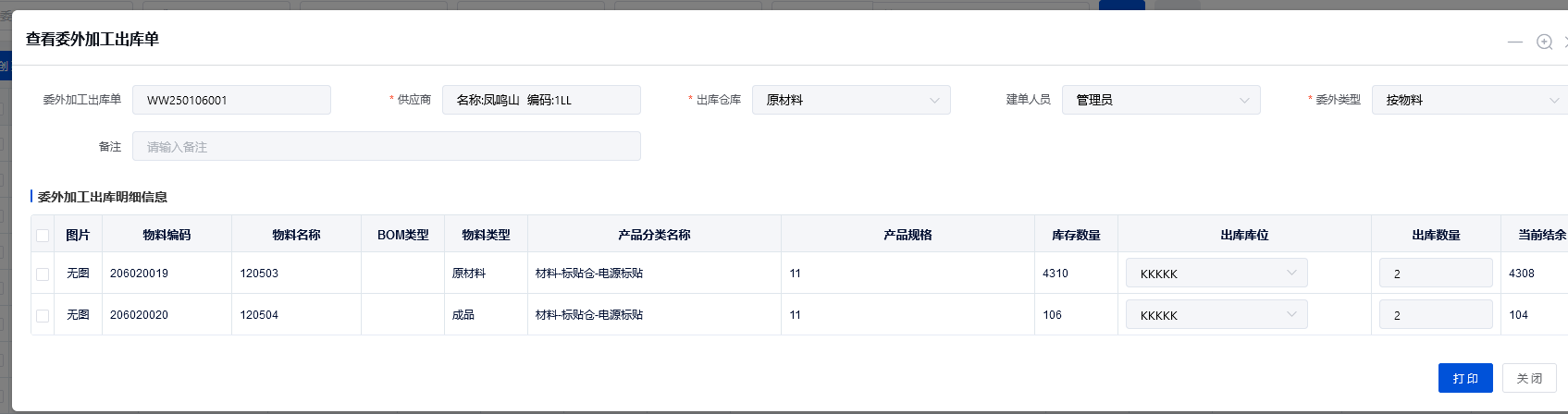Click the 库存数量 column header
The height and width of the screenshot is (414, 1568).
pos(1076,235)
